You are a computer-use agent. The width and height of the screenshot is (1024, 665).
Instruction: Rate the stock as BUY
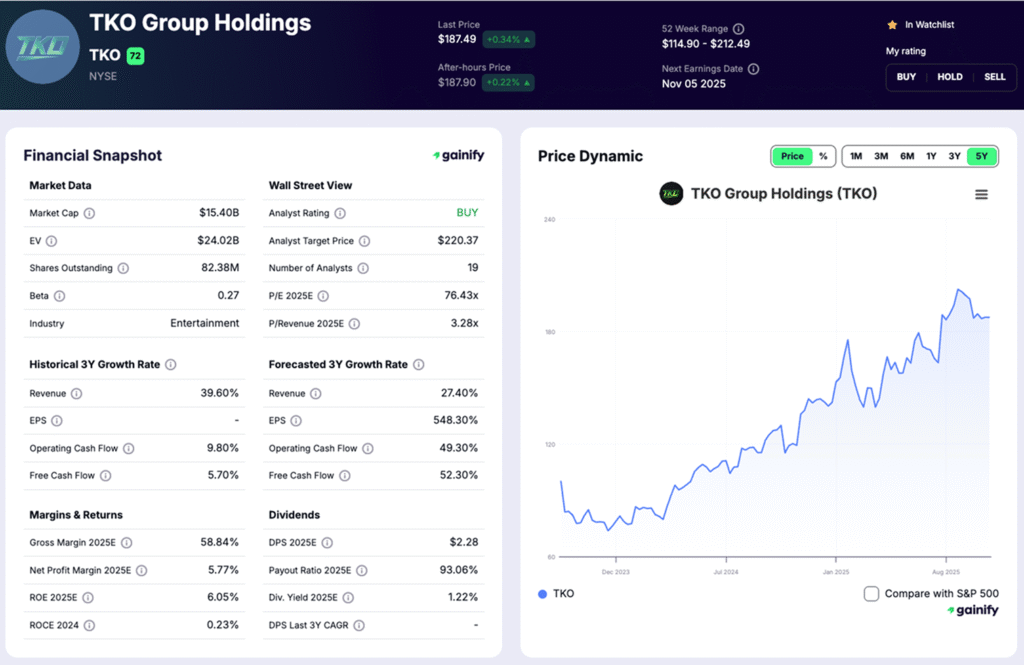906,77
